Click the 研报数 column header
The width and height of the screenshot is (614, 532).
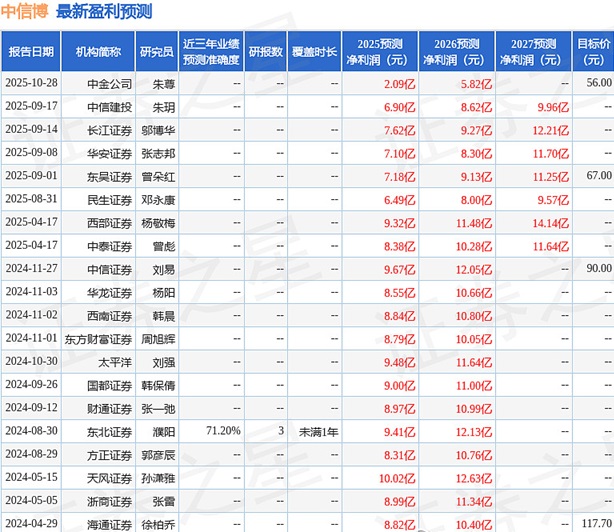tap(265, 52)
